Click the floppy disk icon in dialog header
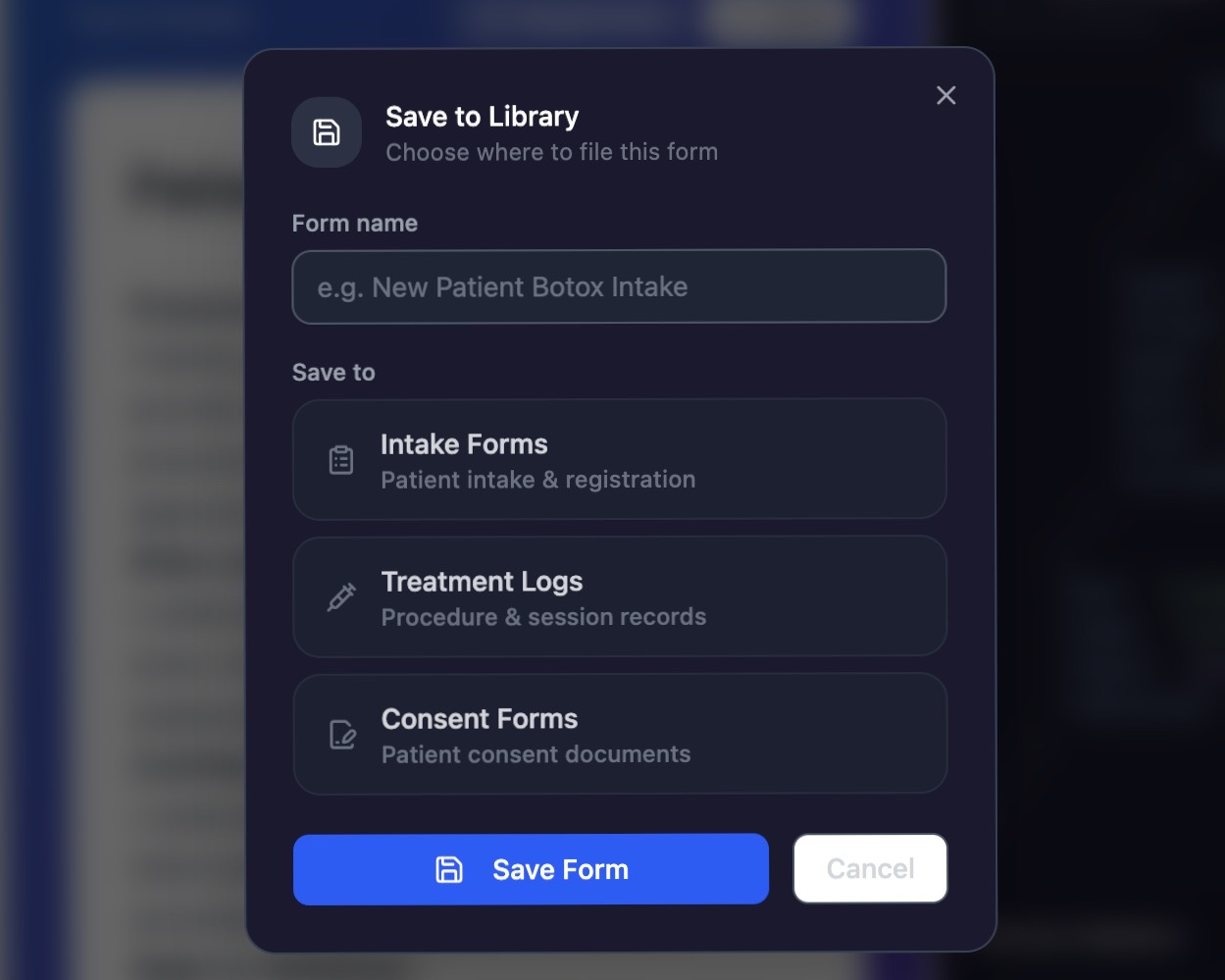The width and height of the screenshot is (1225, 980). tap(327, 132)
